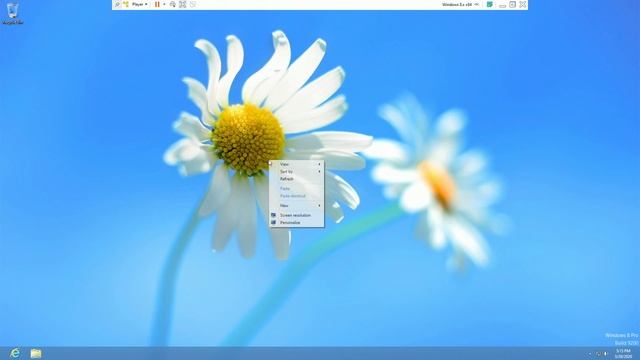Pause the virtual machine with the orange pause button
The image size is (640, 360).
157,4
